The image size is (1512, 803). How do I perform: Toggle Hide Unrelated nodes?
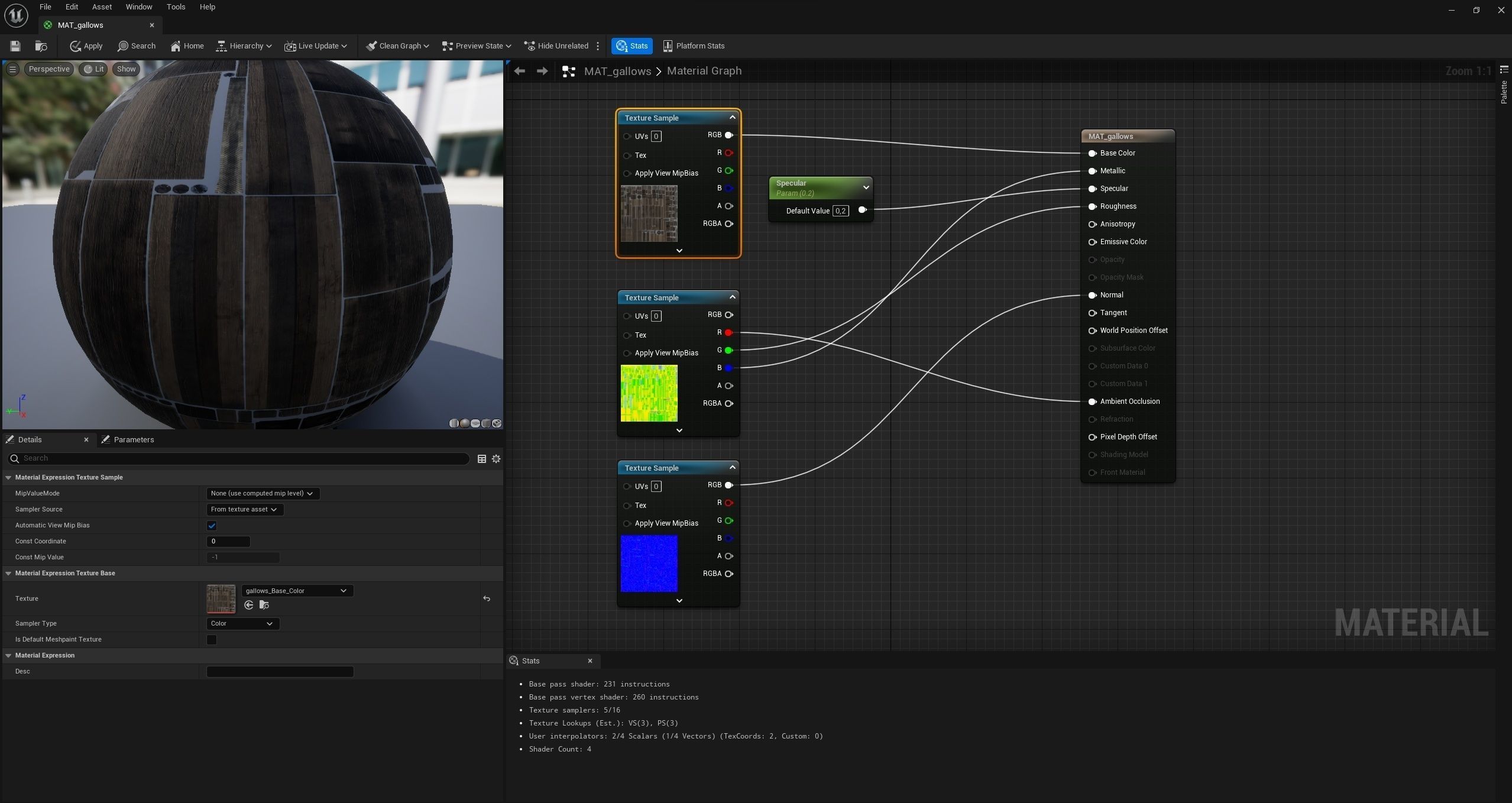coord(556,46)
